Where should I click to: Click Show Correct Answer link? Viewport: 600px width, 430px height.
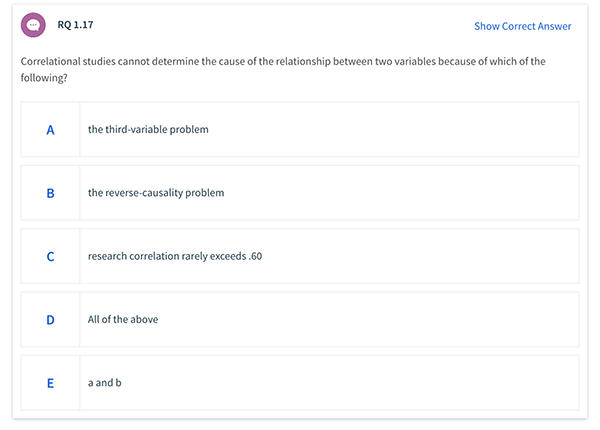coord(522,26)
